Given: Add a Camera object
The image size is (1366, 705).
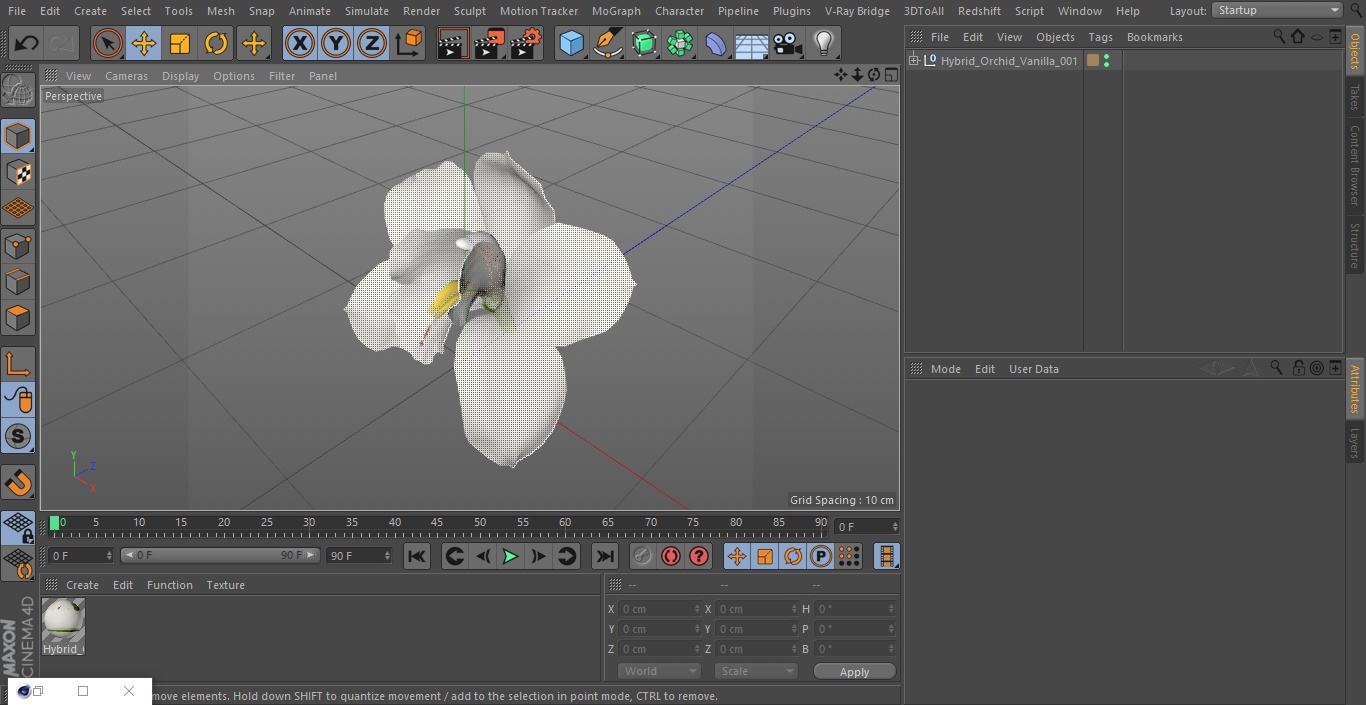Looking at the screenshot, I should 788,44.
